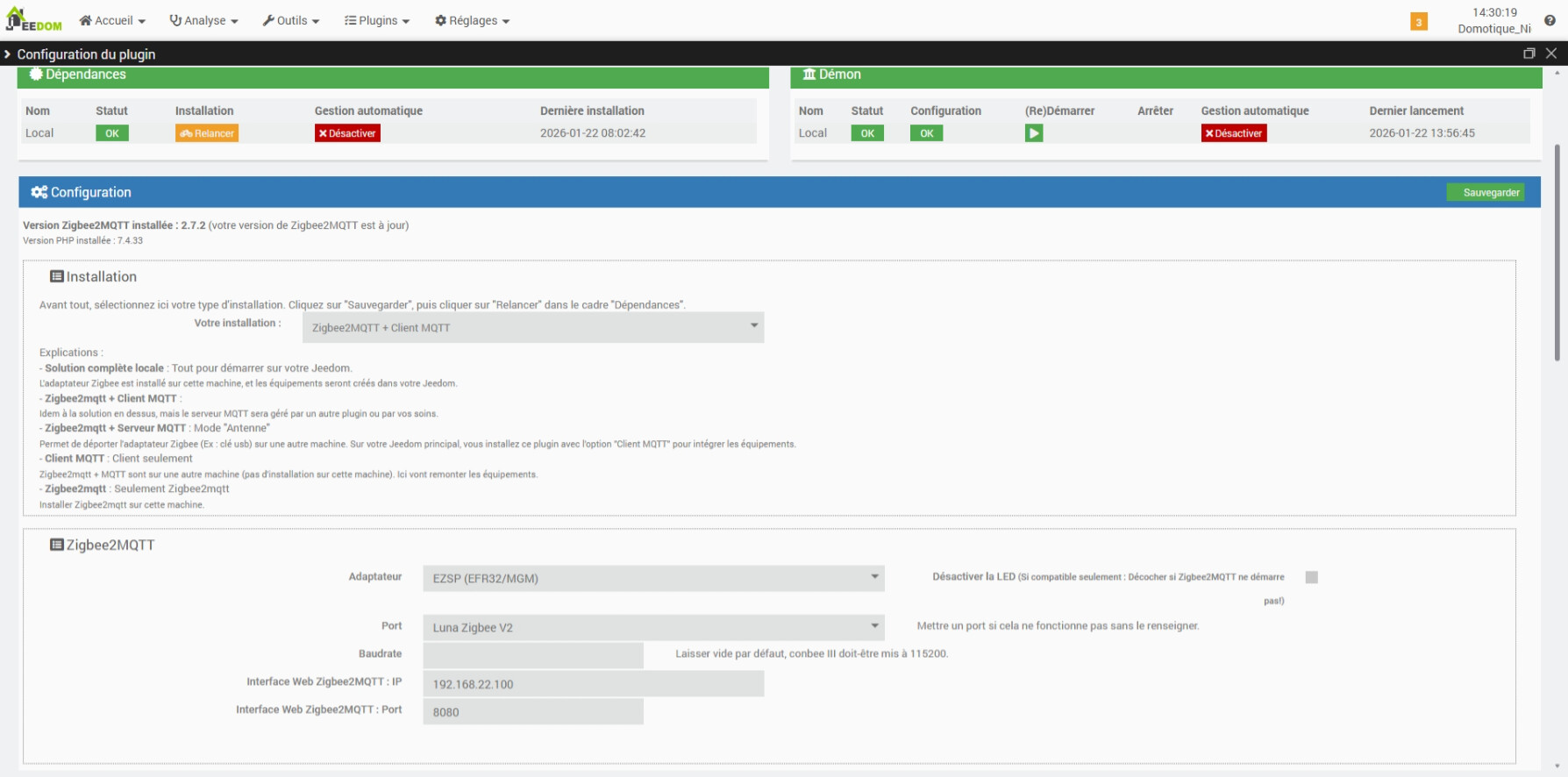The width and height of the screenshot is (1568, 777).
Task: Restart the daemon with the green play button
Action: [x=1034, y=133]
